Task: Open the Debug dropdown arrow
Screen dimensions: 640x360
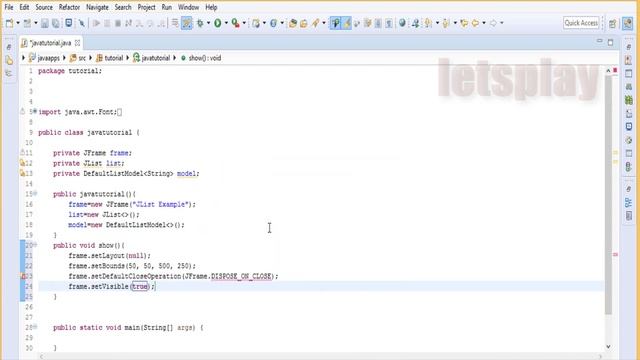Action: 208,23
